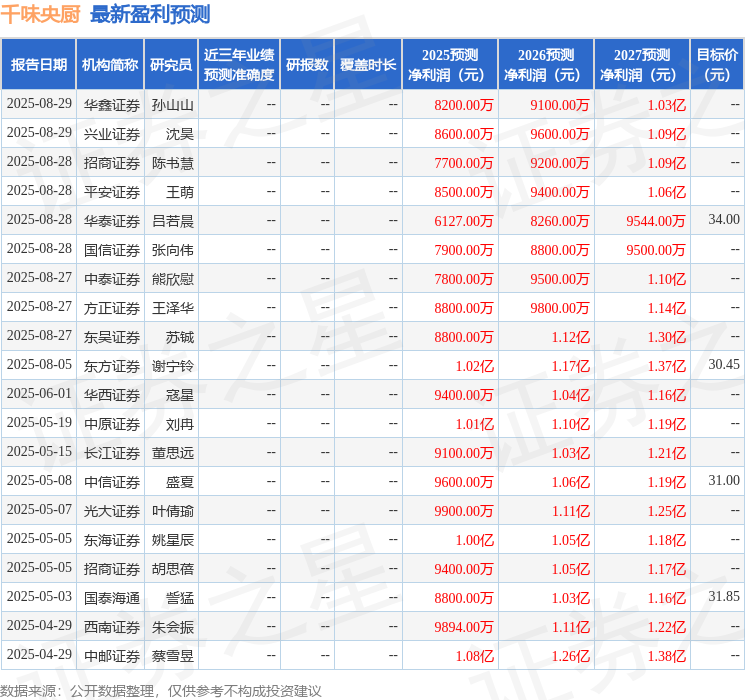The width and height of the screenshot is (745, 700).
Task: Select 方正证券 institution cell
Action: click(112, 308)
